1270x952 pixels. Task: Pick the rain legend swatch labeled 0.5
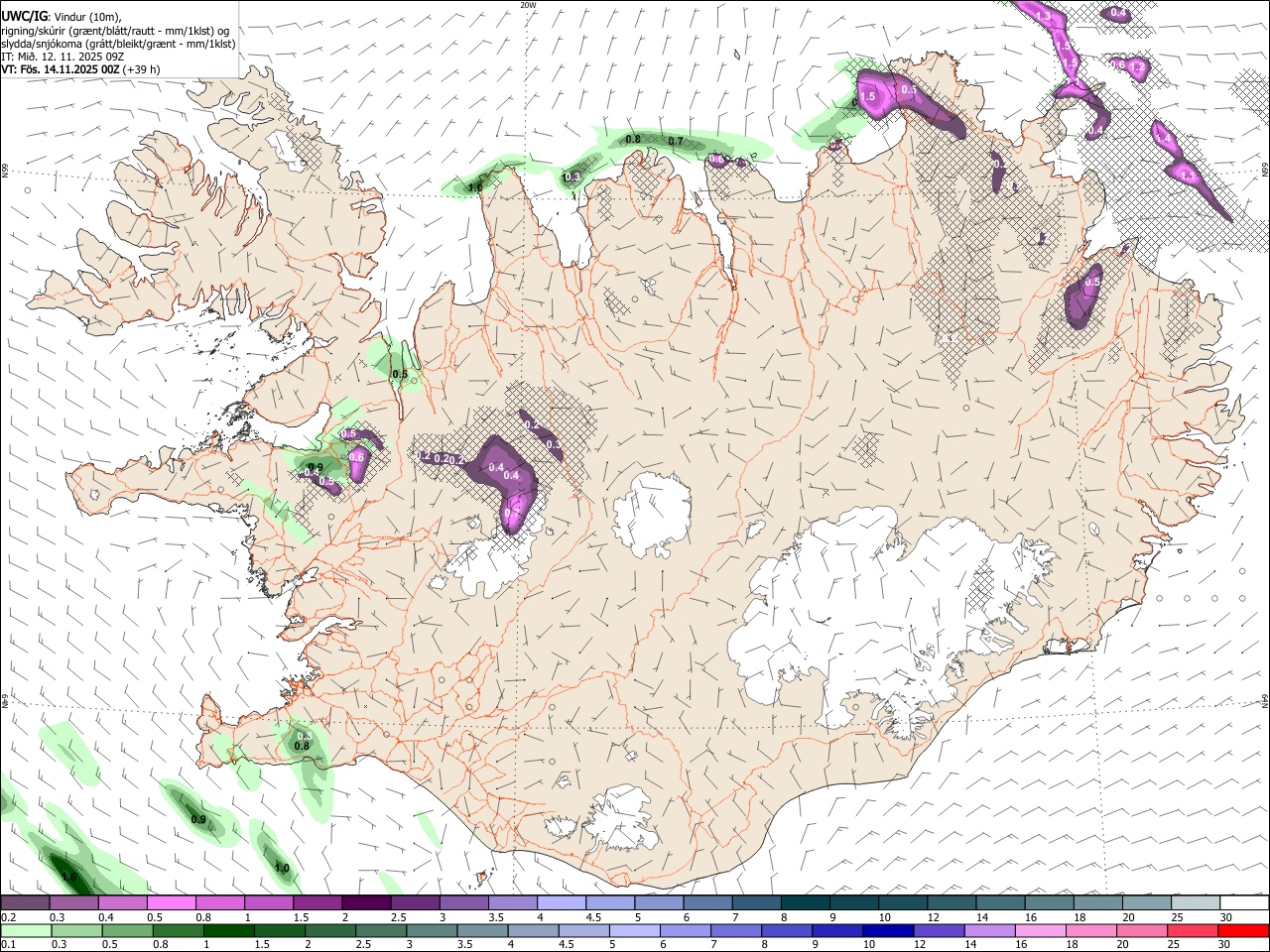click(x=127, y=931)
